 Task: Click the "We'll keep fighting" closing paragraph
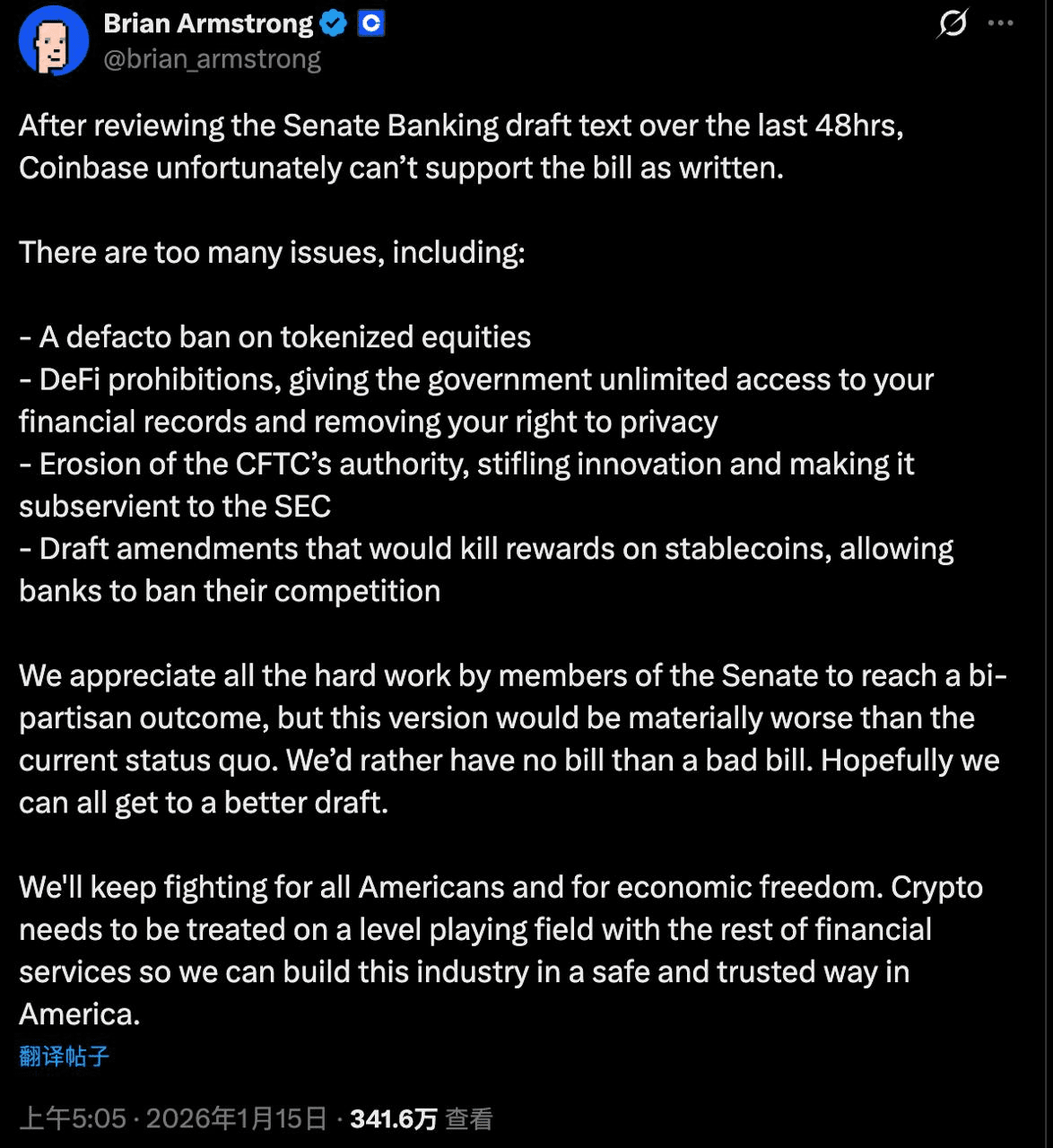pyautogui.click(x=500, y=950)
